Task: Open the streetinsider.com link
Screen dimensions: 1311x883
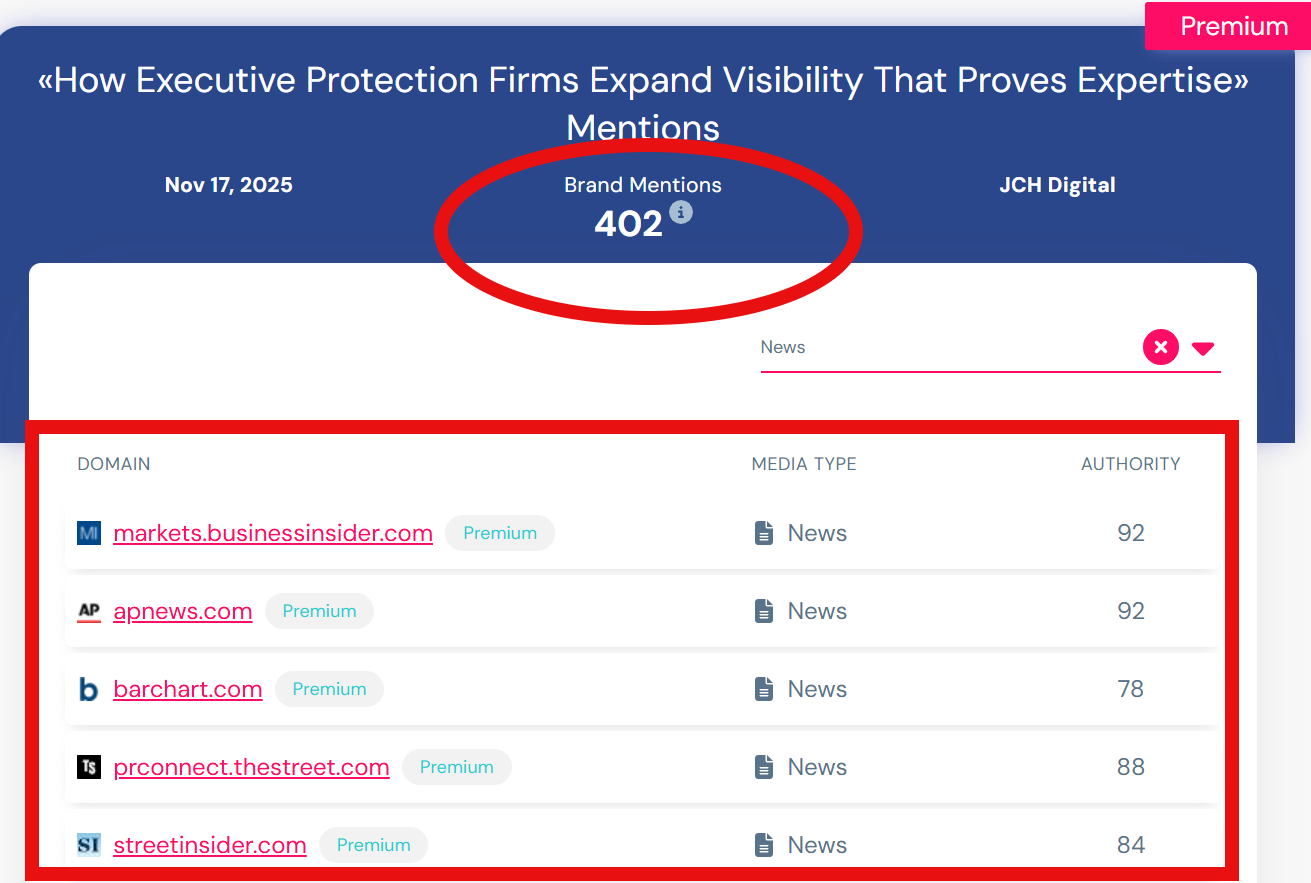Action: click(210, 845)
